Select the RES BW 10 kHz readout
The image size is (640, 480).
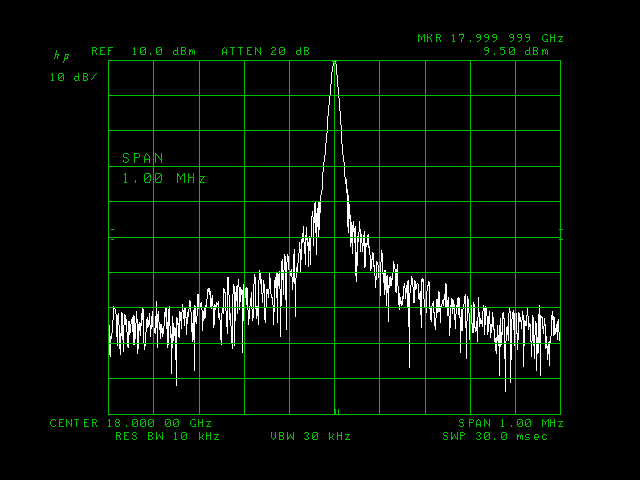coord(167,436)
